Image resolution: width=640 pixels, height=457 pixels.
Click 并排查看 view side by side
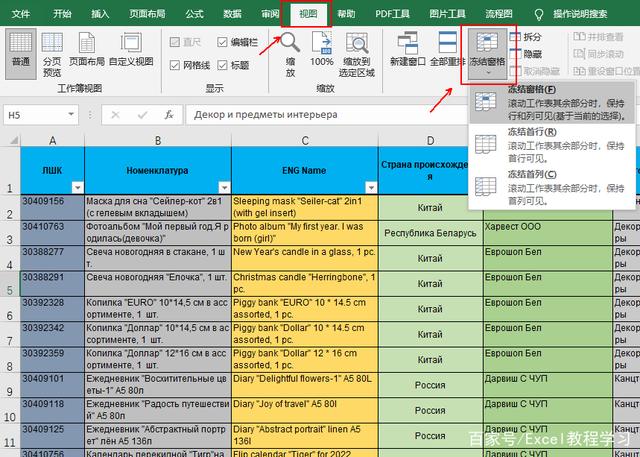pyautogui.click(x=598, y=37)
